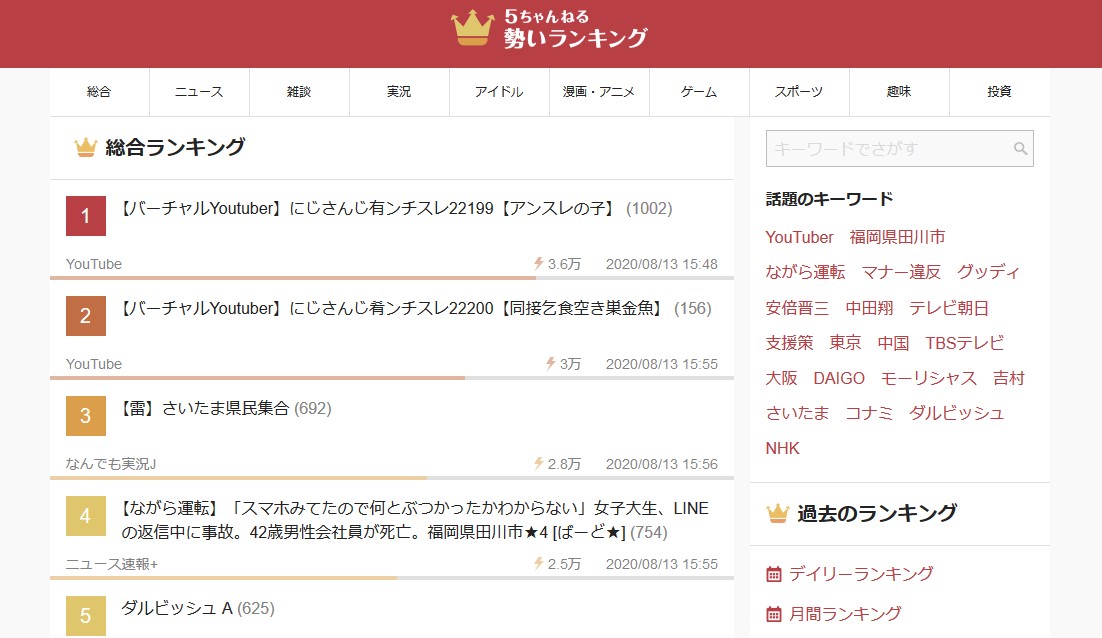The image size is (1102, 638).
Task: Click the lightning icon next to 2.5万
Action: [x=538, y=564]
